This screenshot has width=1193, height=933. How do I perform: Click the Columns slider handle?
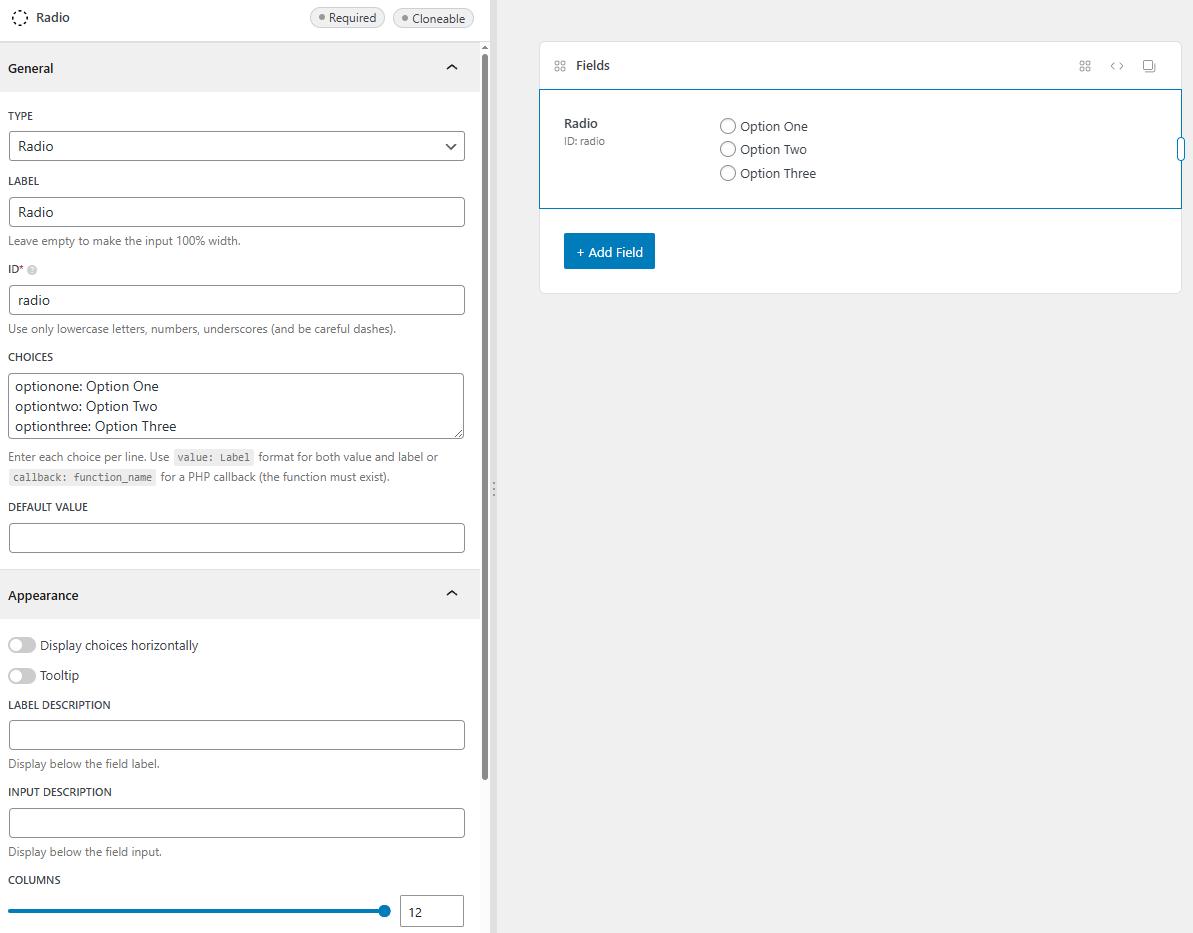tap(385, 911)
